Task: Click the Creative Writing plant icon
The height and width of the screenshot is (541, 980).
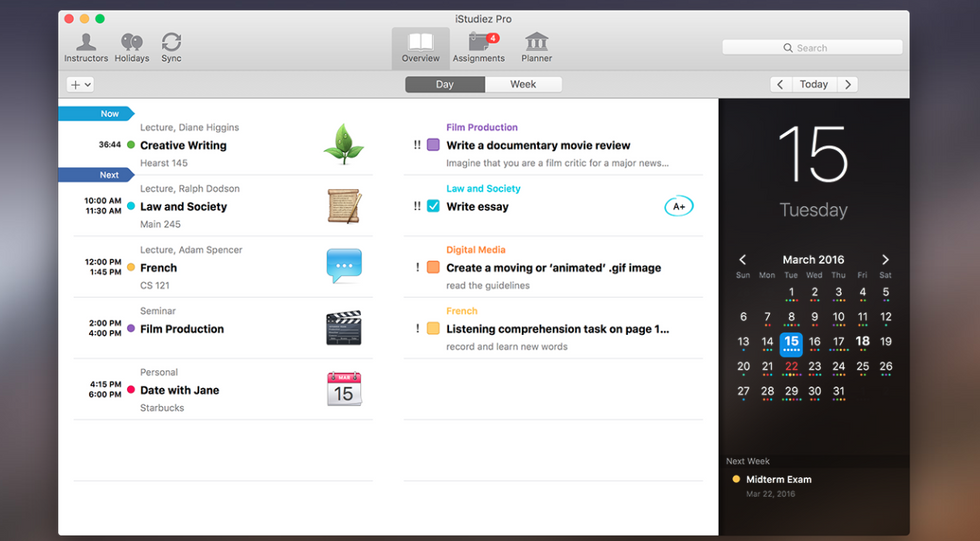Action: pyautogui.click(x=343, y=144)
